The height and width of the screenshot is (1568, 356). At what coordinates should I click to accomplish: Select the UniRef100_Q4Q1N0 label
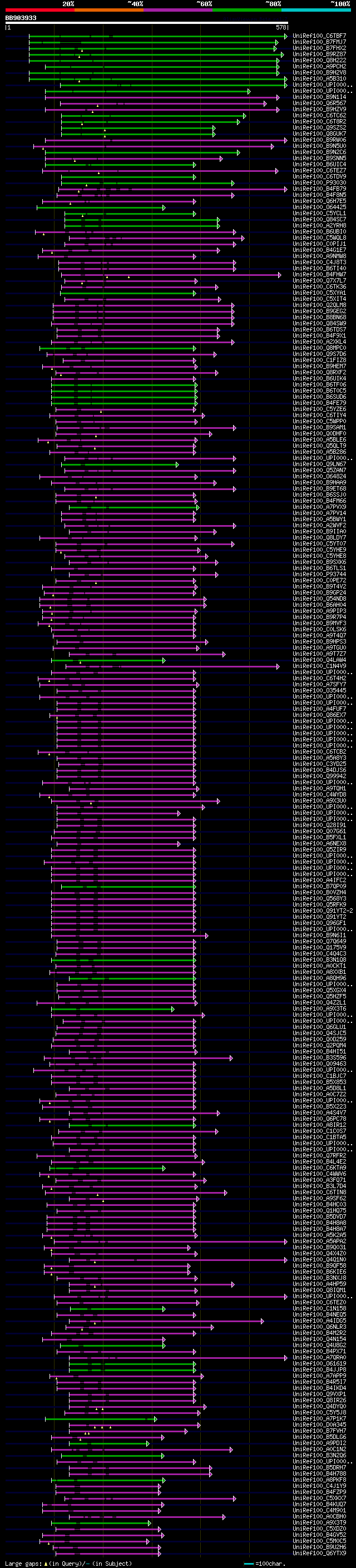pos(319,1259)
